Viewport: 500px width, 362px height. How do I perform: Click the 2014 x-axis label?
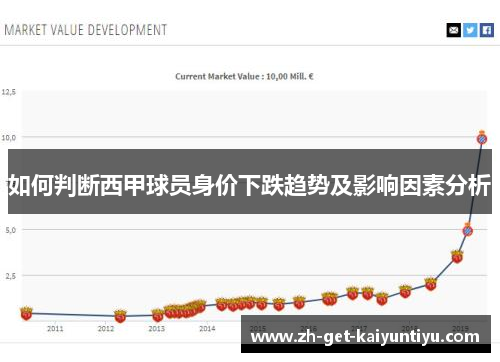pyautogui.click(x=207, y=329)
